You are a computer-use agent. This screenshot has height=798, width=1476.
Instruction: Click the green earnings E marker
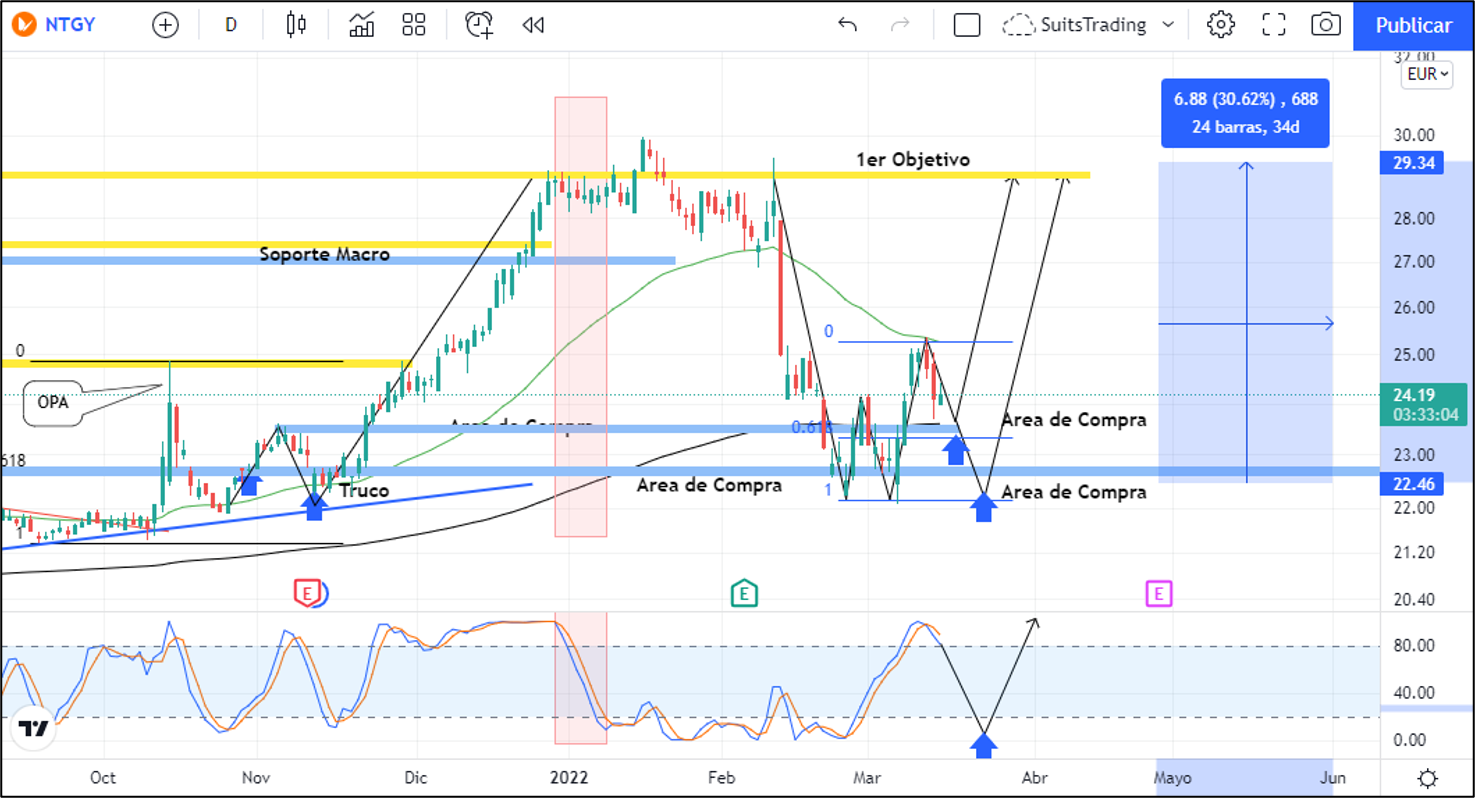click(x=743, y=593)
